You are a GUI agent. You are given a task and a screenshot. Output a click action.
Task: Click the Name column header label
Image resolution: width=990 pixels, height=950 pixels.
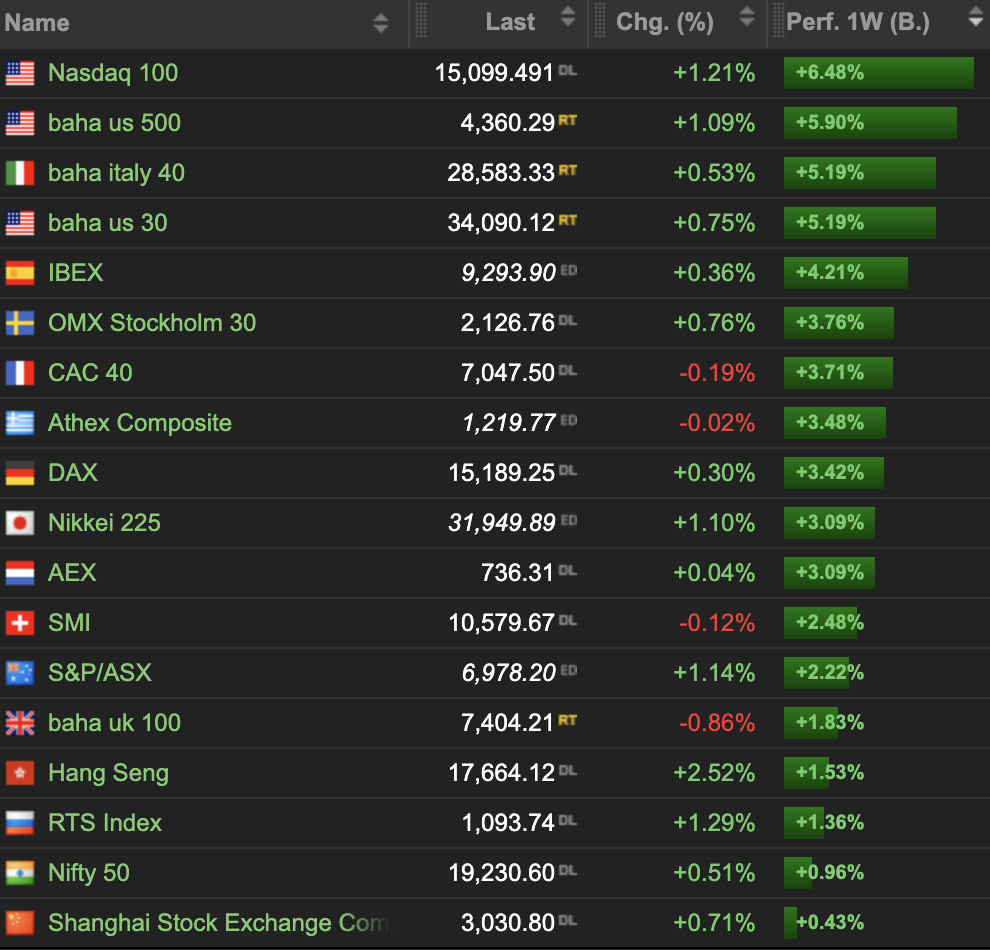[37, 23]
